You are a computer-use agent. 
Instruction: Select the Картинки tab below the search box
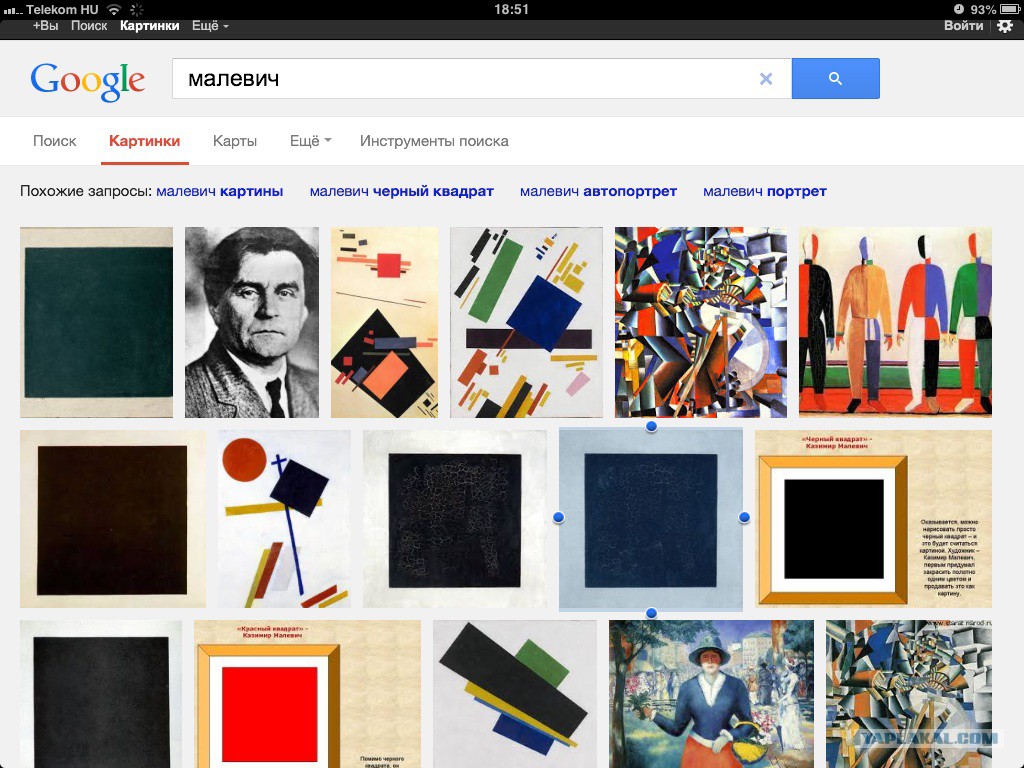point(144,141)
